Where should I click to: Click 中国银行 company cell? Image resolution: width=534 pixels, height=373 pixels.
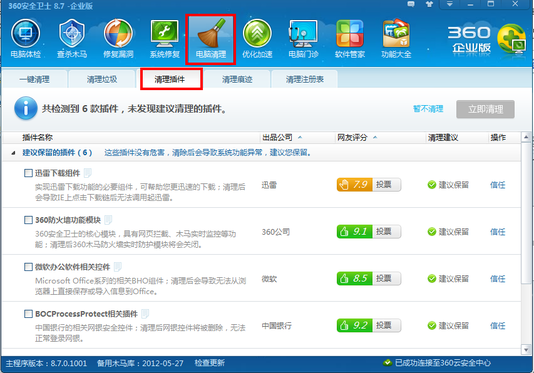point(277,326)
